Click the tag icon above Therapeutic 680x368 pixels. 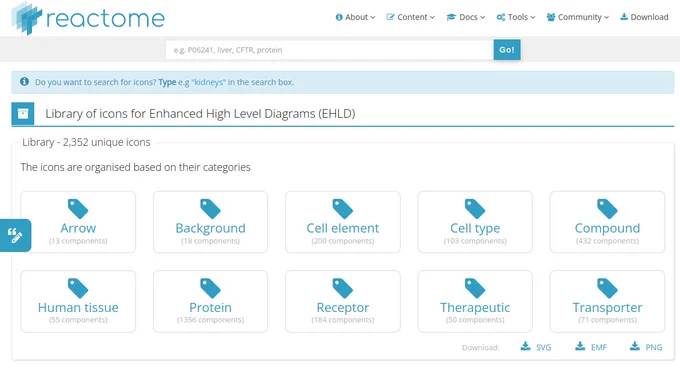click(x=475, y=288)
